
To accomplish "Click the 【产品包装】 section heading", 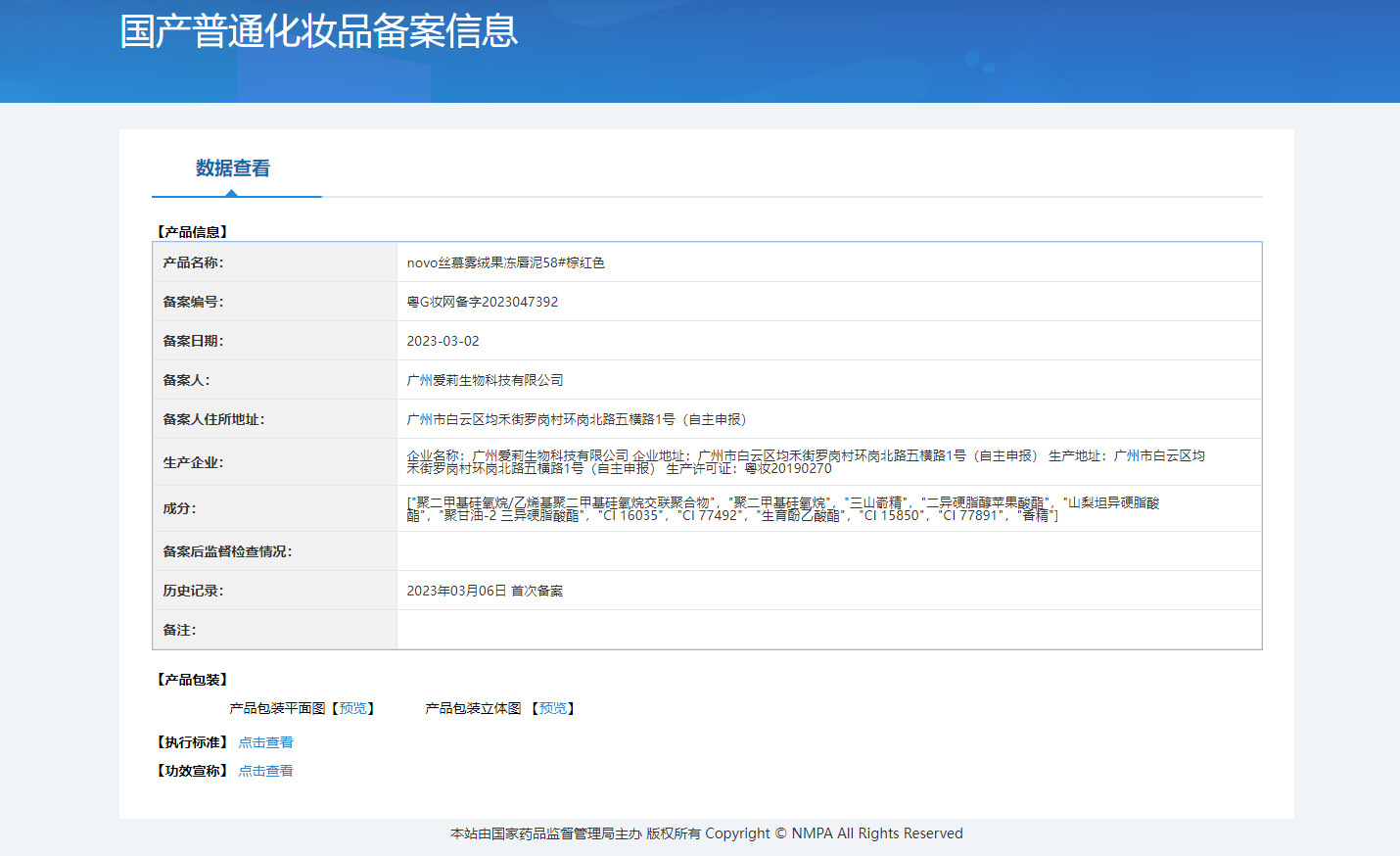I will [192, 680].
